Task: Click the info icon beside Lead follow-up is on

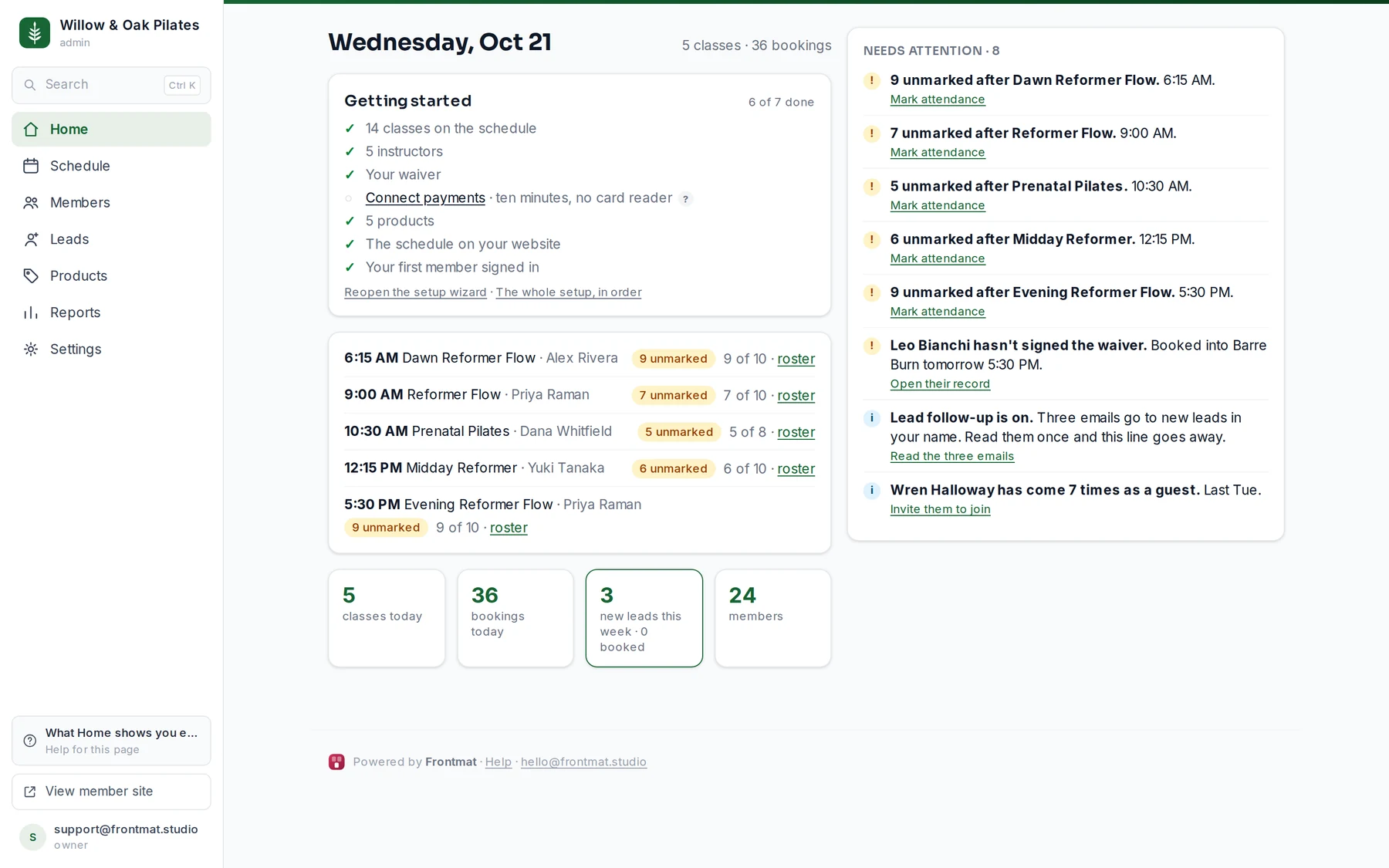Action: [x=872, y=418]
